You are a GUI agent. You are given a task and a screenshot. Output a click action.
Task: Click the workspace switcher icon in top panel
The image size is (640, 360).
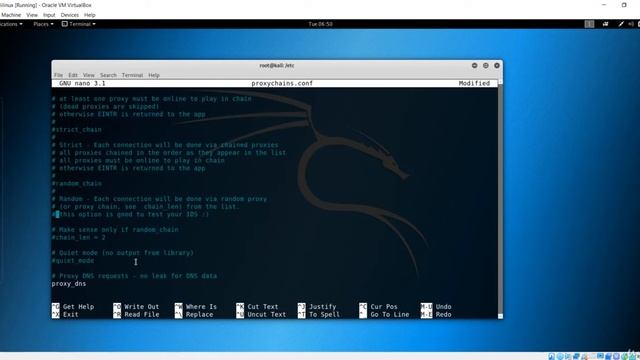click(589, 24)
